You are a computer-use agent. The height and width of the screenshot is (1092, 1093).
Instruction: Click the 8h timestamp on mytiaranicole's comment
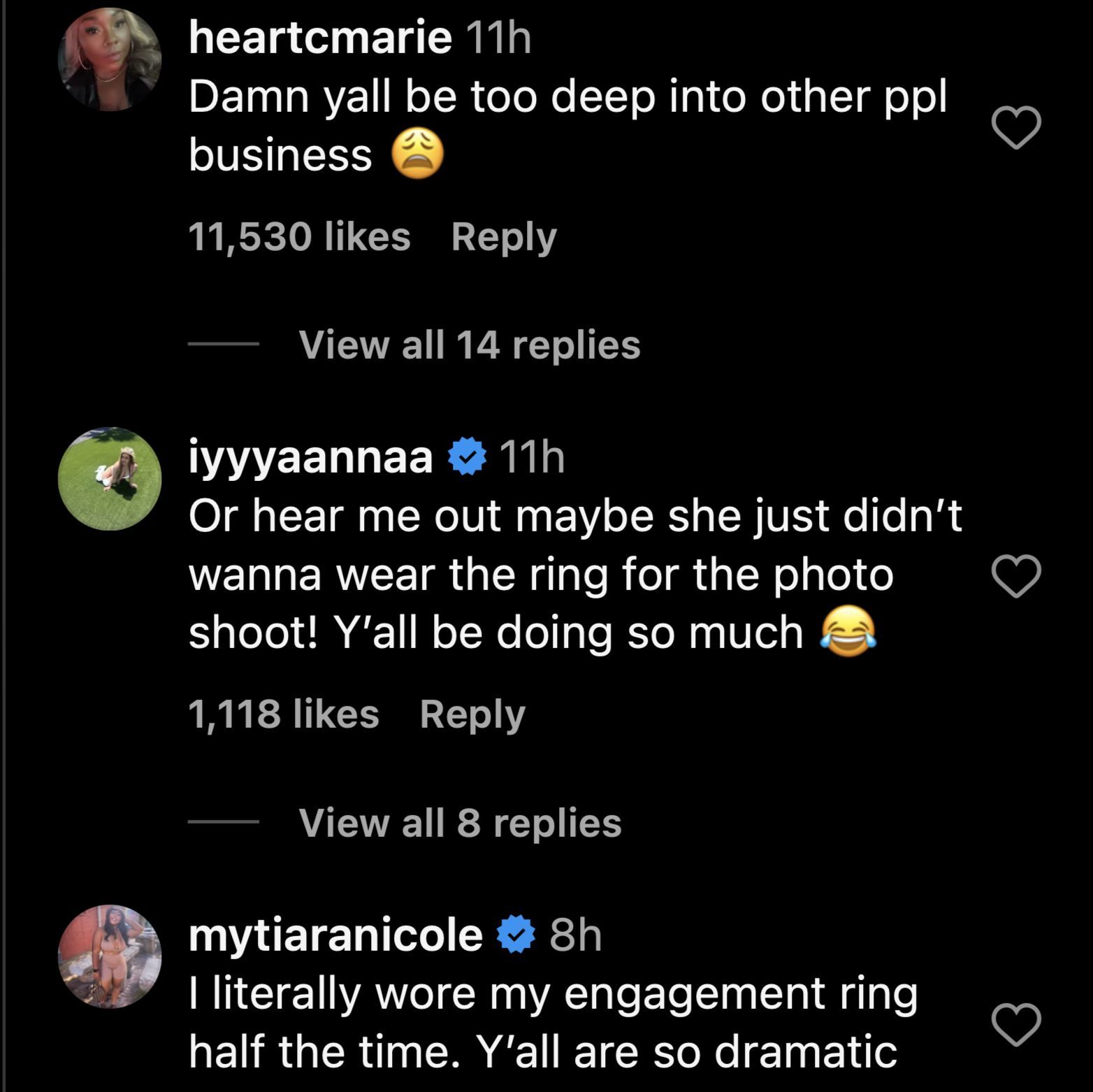[575, 935]
